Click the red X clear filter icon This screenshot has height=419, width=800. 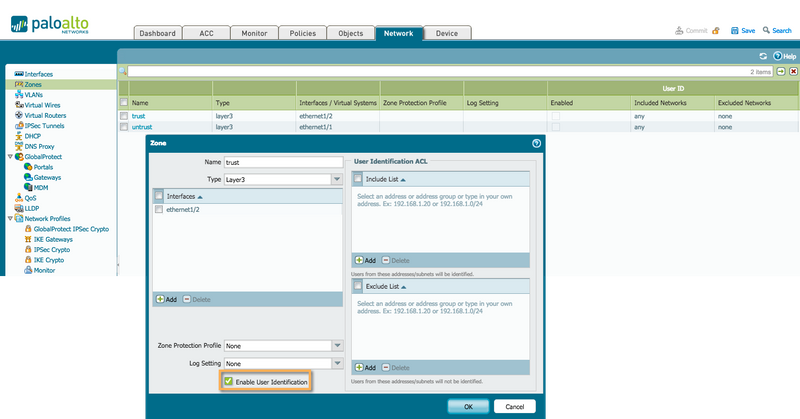coord(793,71)
